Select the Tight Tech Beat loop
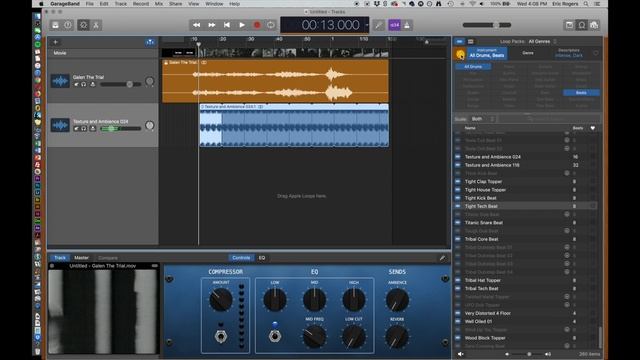This screenshot has width=640, height=360. (526, 206)
